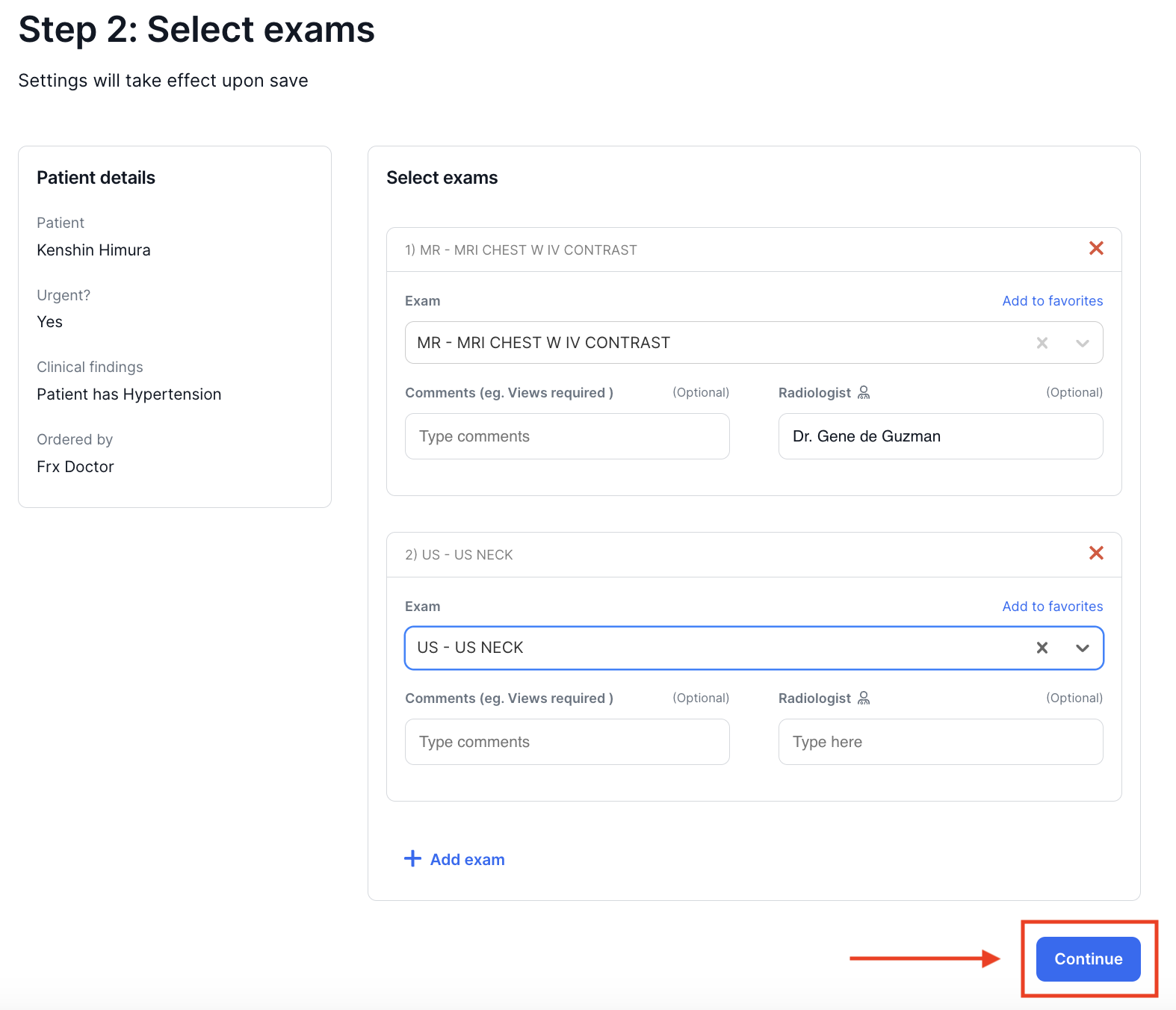Remove the MRI Chest exam card
Viewport: 1176px width, 1010px height.
point(1096,249)
